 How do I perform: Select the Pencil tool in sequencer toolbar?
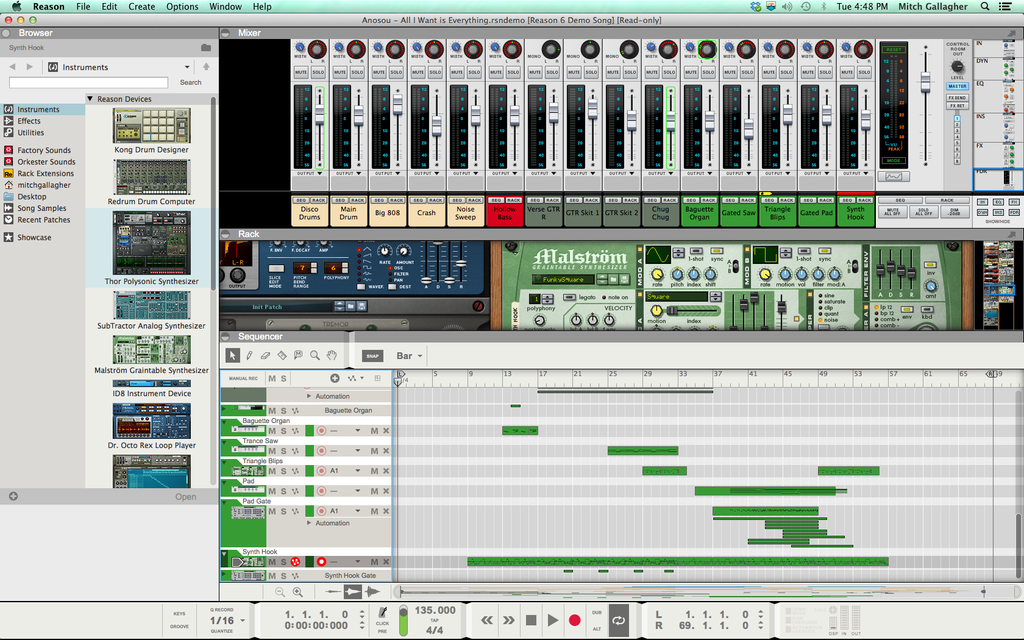pos(249,355)
